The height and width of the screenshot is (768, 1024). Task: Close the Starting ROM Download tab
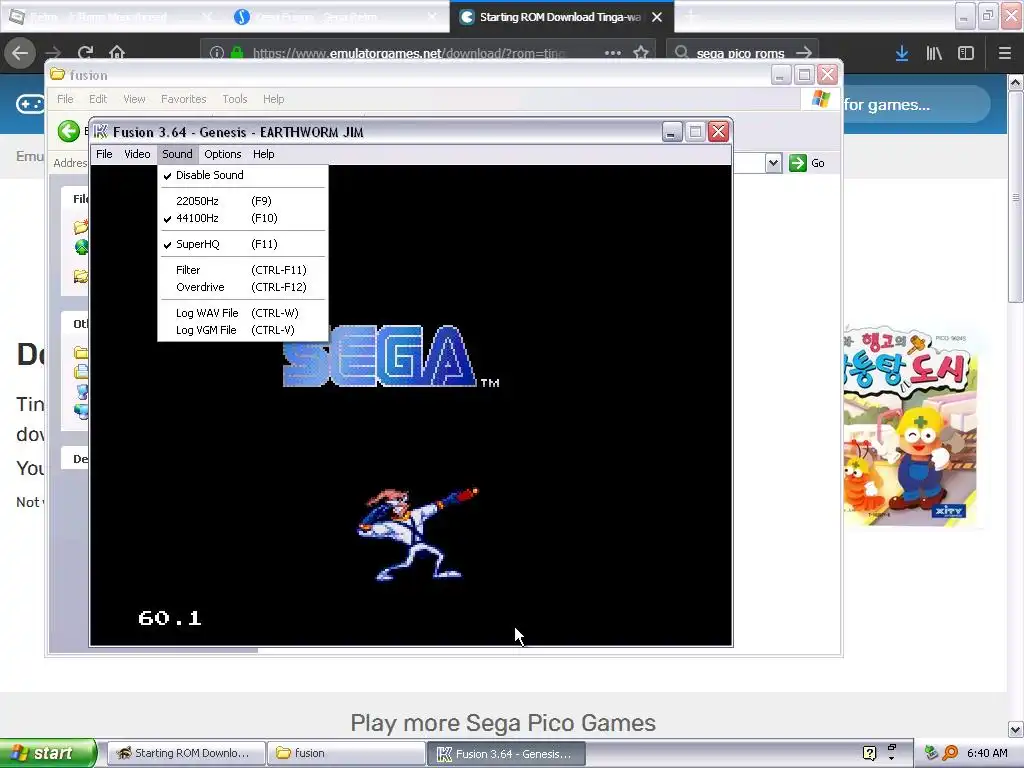pyautogui.click(x=657, y=17)
